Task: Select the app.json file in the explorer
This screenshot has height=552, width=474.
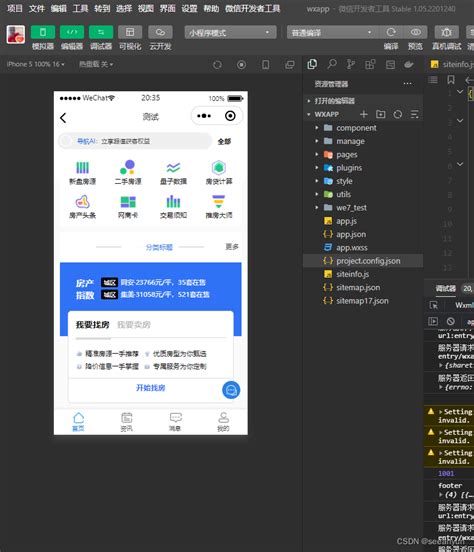Action: [x=351, y=234]
